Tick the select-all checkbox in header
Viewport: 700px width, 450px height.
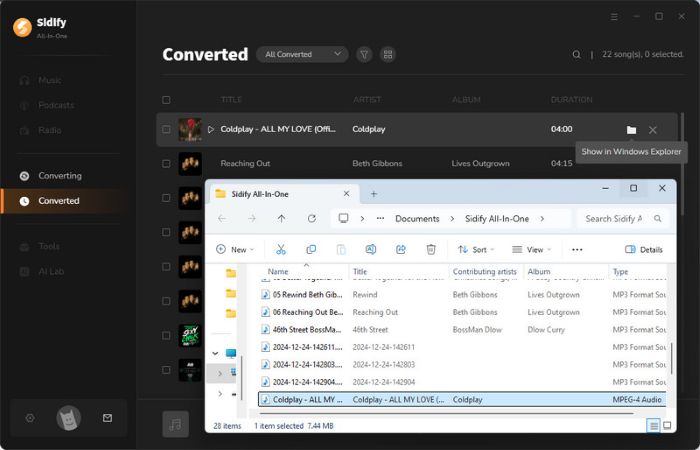tap(166, 100)
